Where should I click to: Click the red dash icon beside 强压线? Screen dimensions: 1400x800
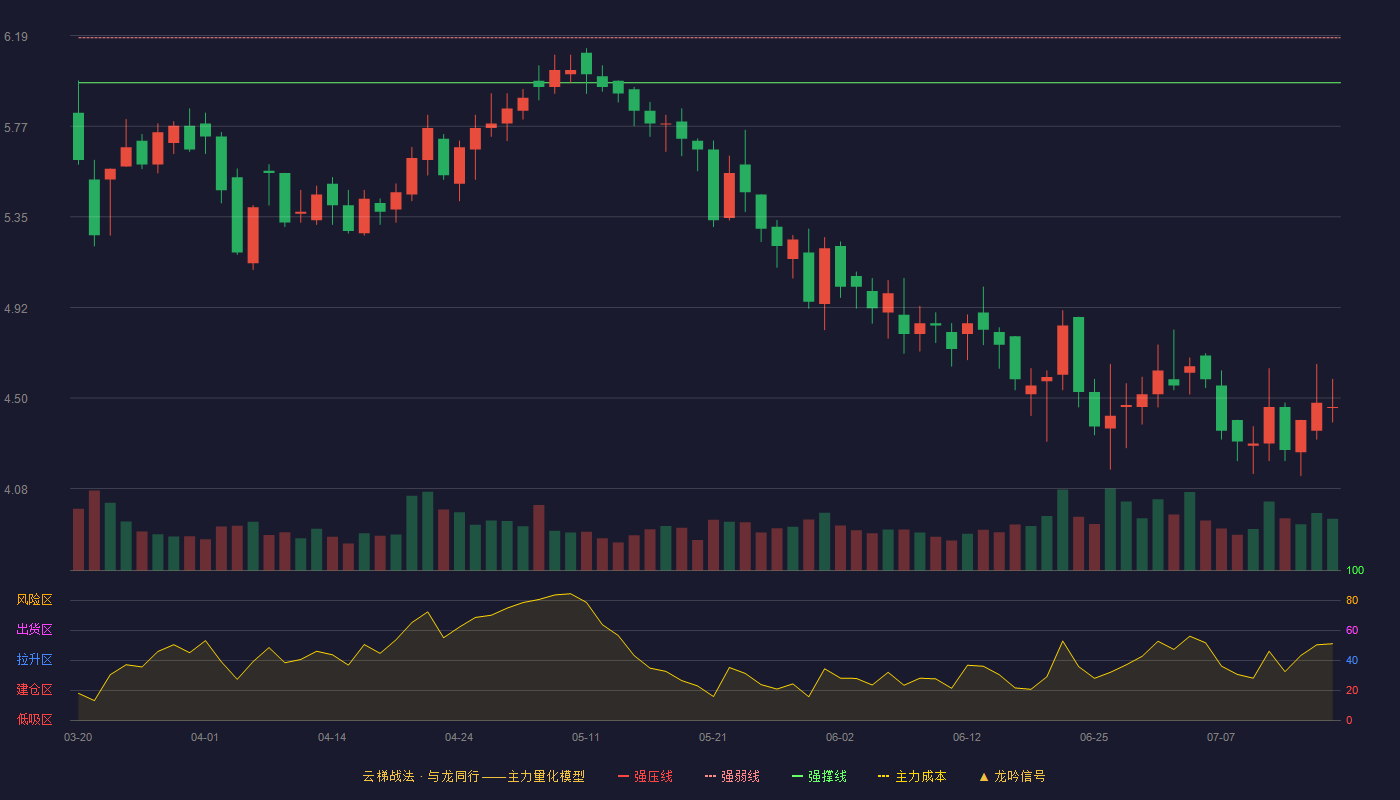click(x=623, y=777)
